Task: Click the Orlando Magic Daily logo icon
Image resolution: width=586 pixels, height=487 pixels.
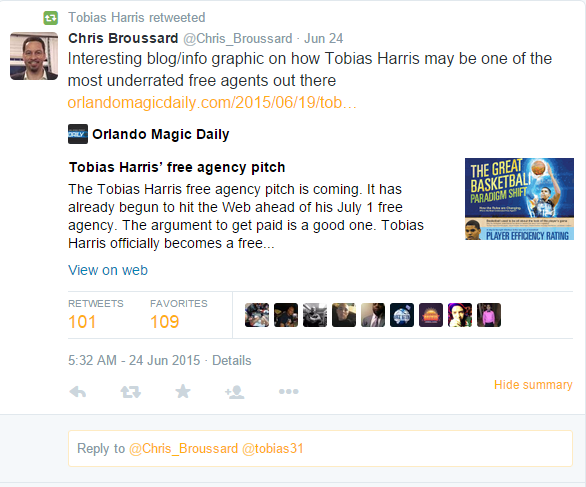Action: [x=78, y=134]
